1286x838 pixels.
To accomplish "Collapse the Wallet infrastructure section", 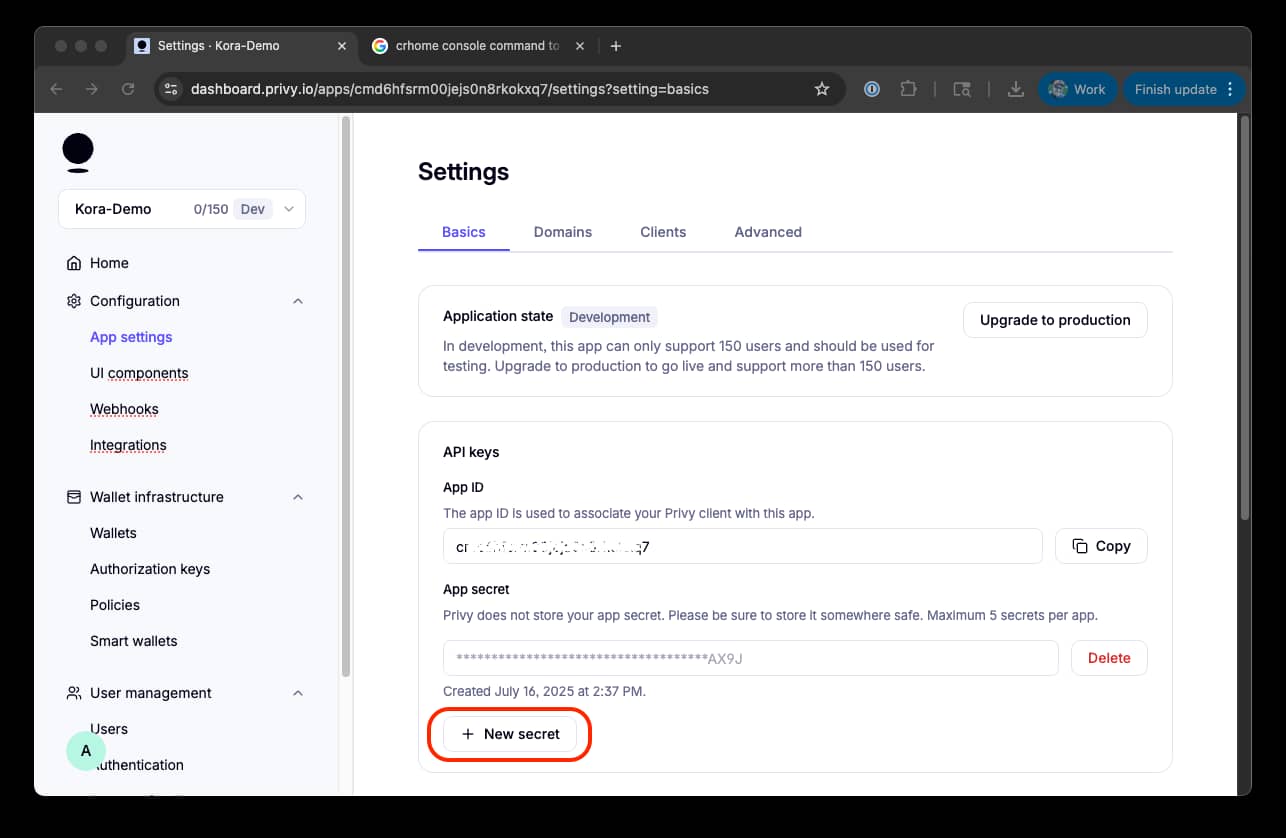I will [x=297, y=497].
